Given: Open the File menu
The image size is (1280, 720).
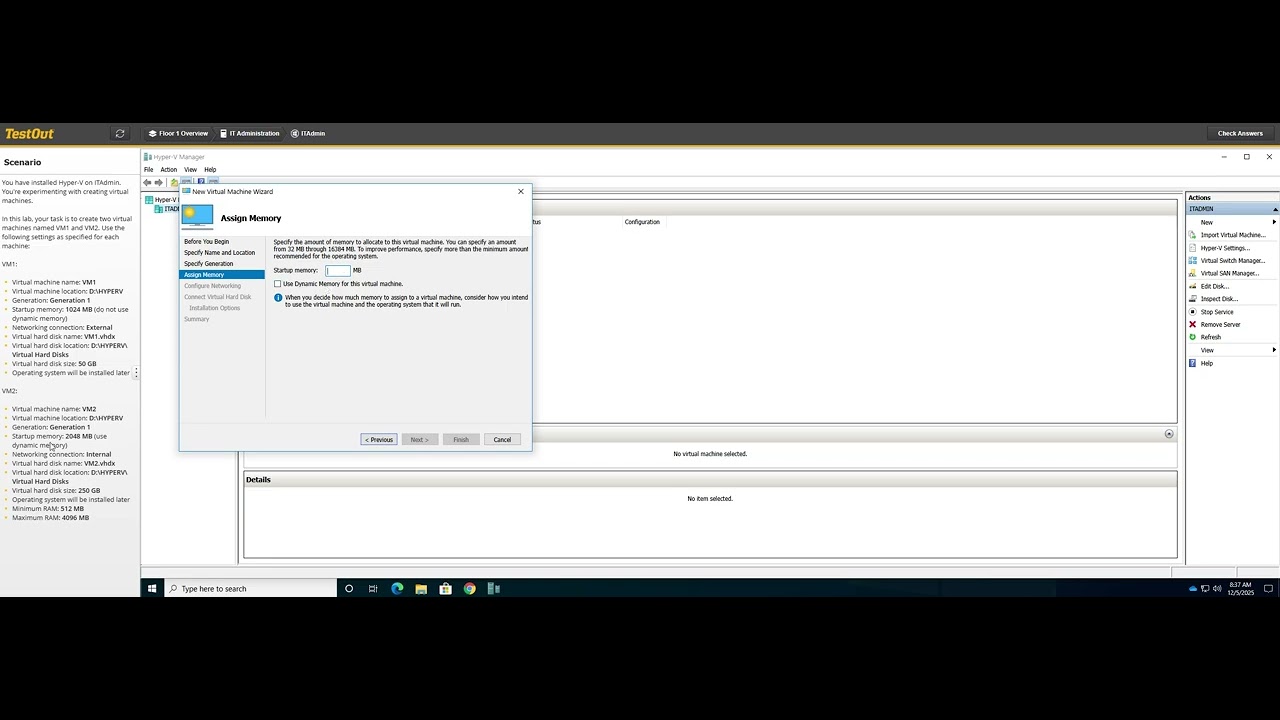Looking at the screenshot, I should pos(148,170).
